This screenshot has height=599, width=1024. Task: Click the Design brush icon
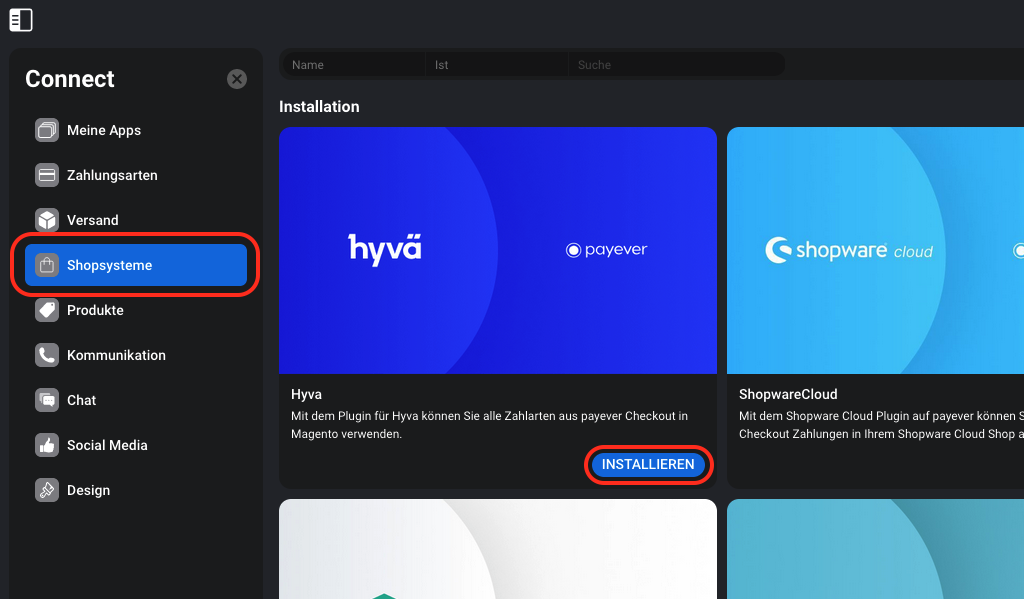(47, 491)
